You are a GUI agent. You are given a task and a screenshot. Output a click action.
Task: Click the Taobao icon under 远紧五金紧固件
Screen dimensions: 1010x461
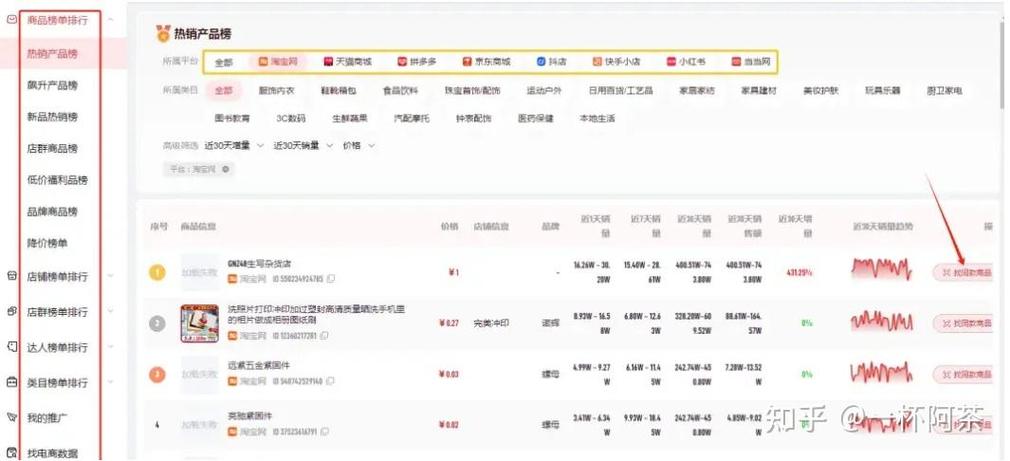point(233,381)
